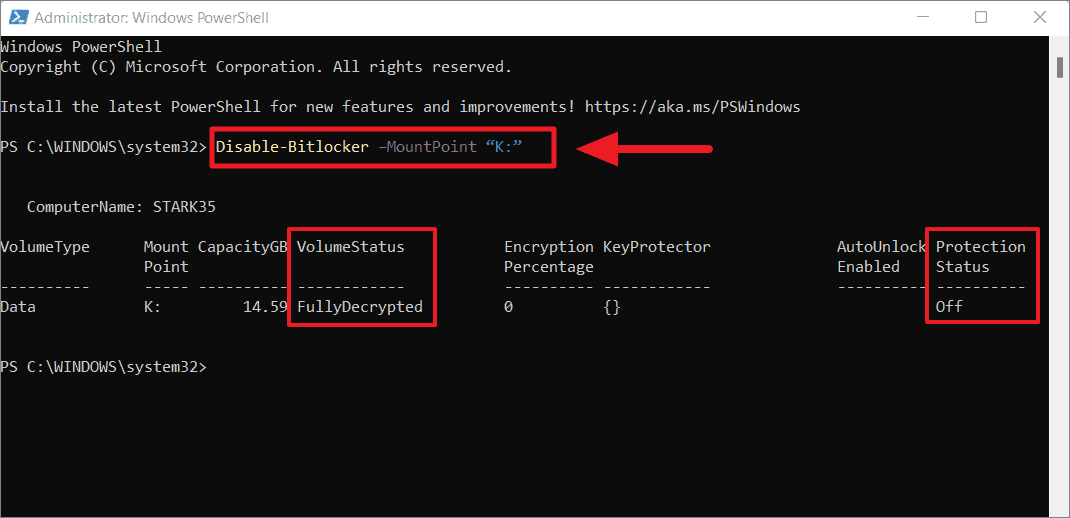This screenshot has width=1070, height=518.
Task: Maximize the PowerShell window
Action: coord(981,17)
